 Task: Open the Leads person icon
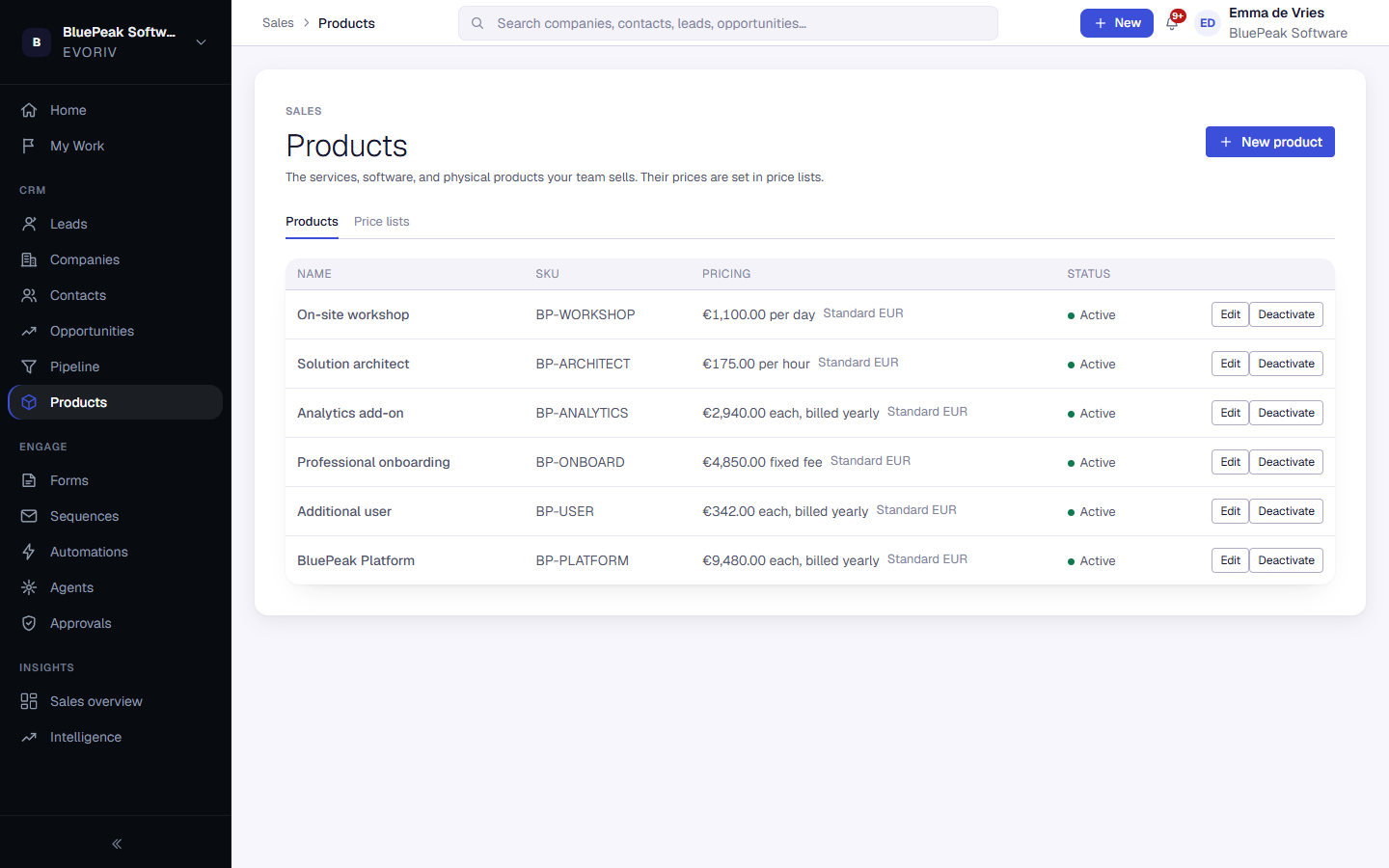(29, 224)
